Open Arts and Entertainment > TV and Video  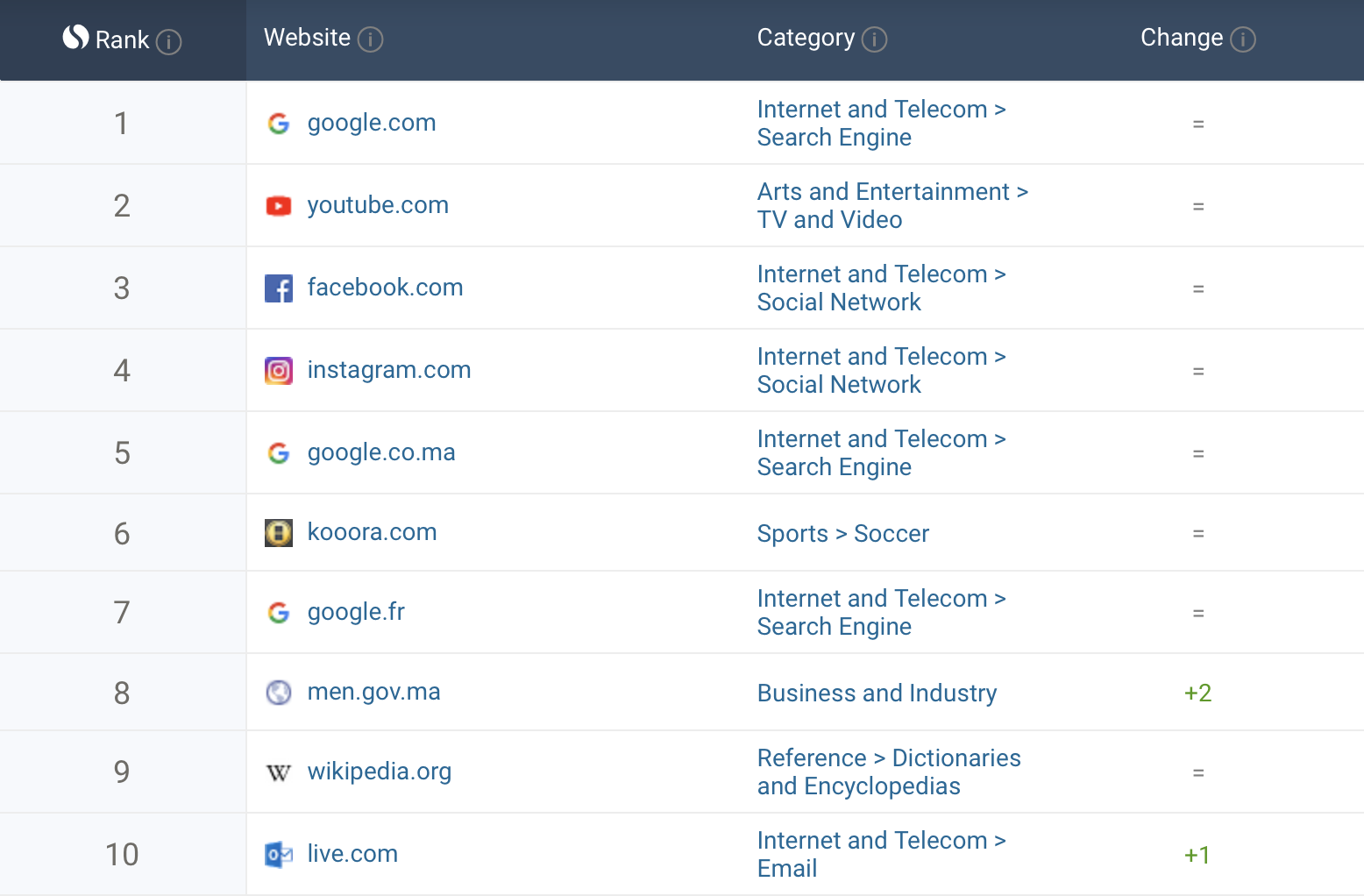pyautogui.click(x=892, y=206)
